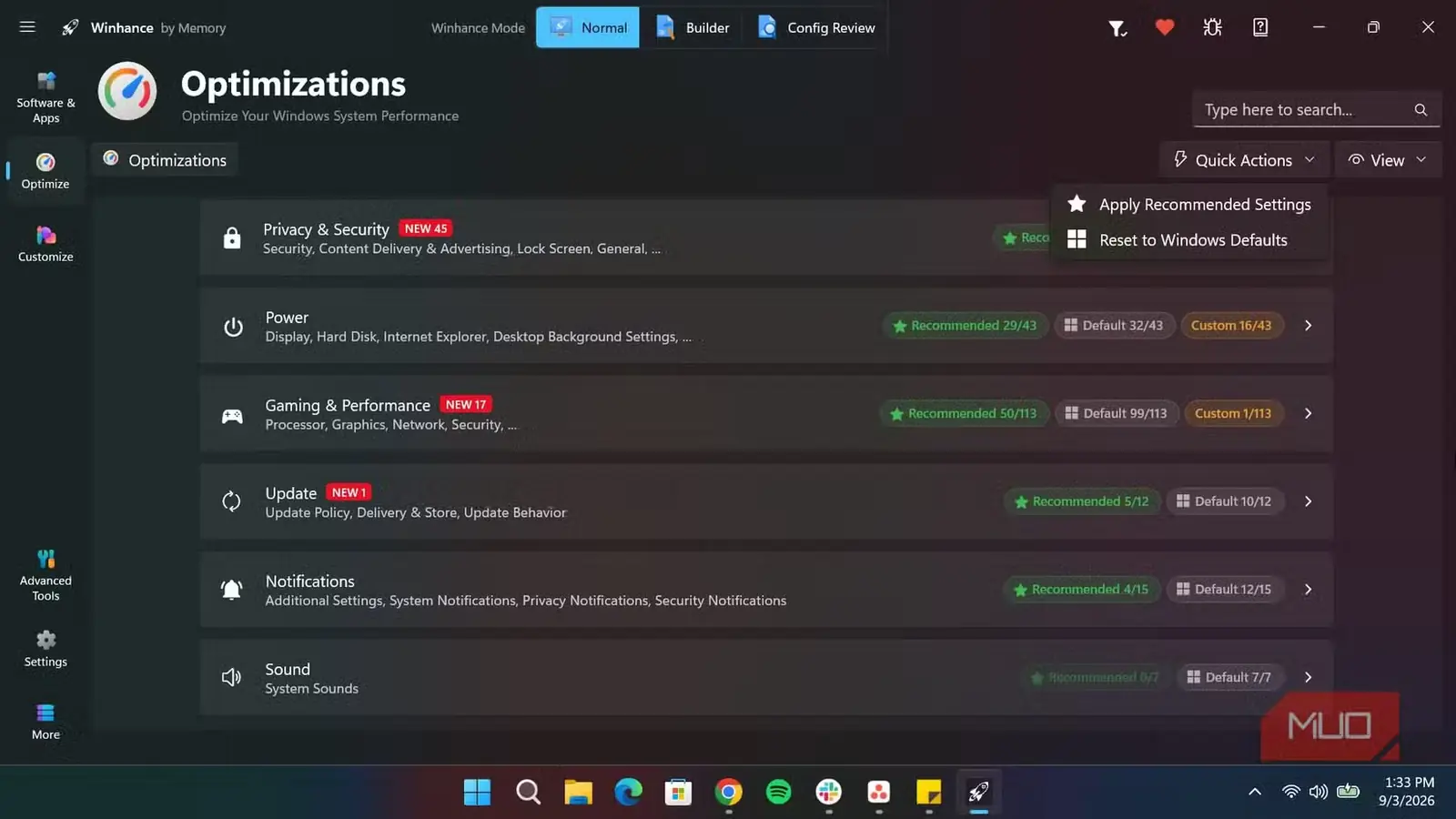This screenshot has width=1456, height=819.
Task: Open the help question mark icon
Action: [x=1260, y=27]
